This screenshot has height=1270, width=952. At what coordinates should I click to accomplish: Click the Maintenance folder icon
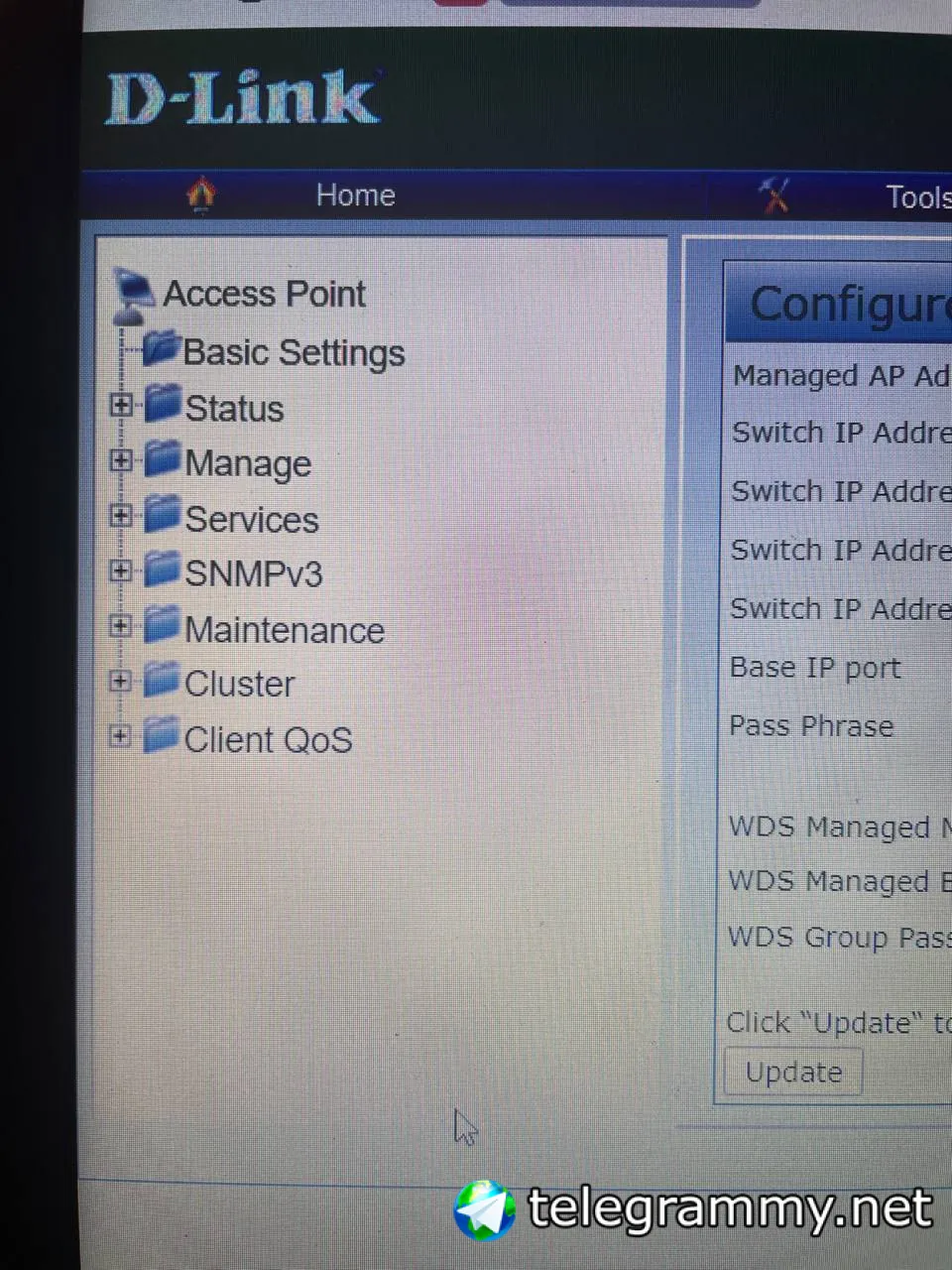[x=163, y=625]
